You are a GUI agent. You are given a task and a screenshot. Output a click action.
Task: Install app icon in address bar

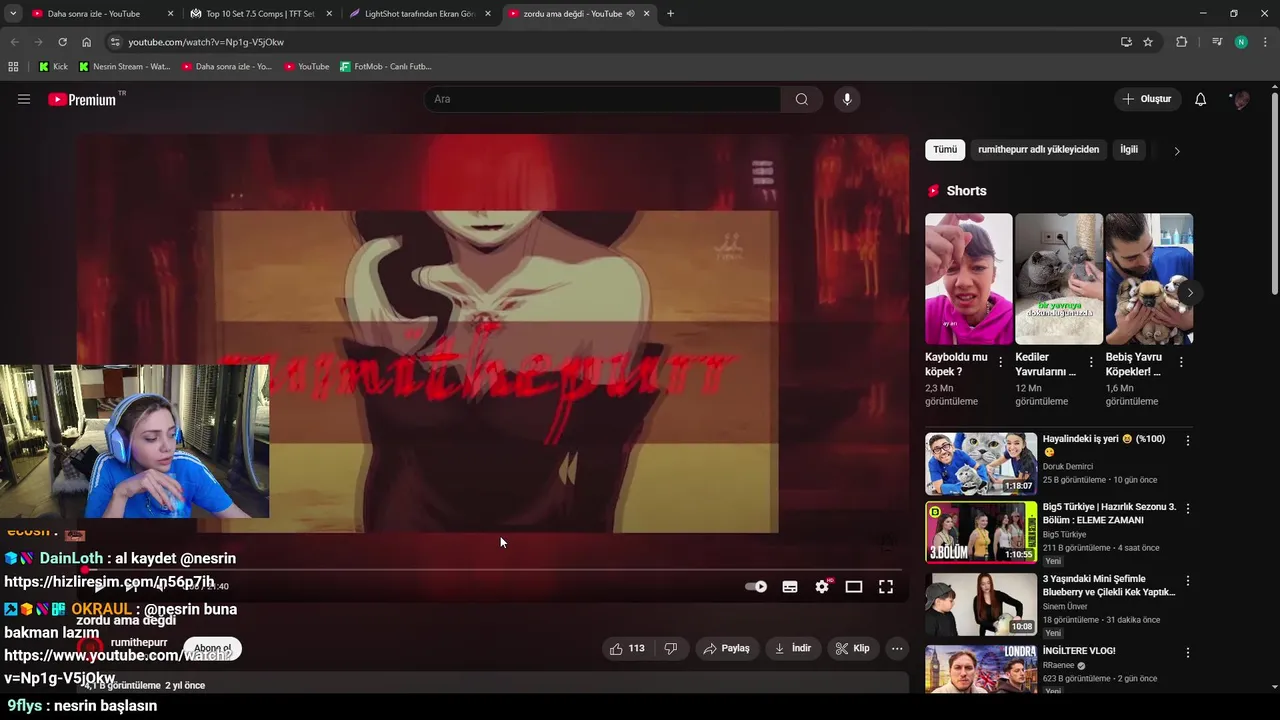pos(1126,42)
